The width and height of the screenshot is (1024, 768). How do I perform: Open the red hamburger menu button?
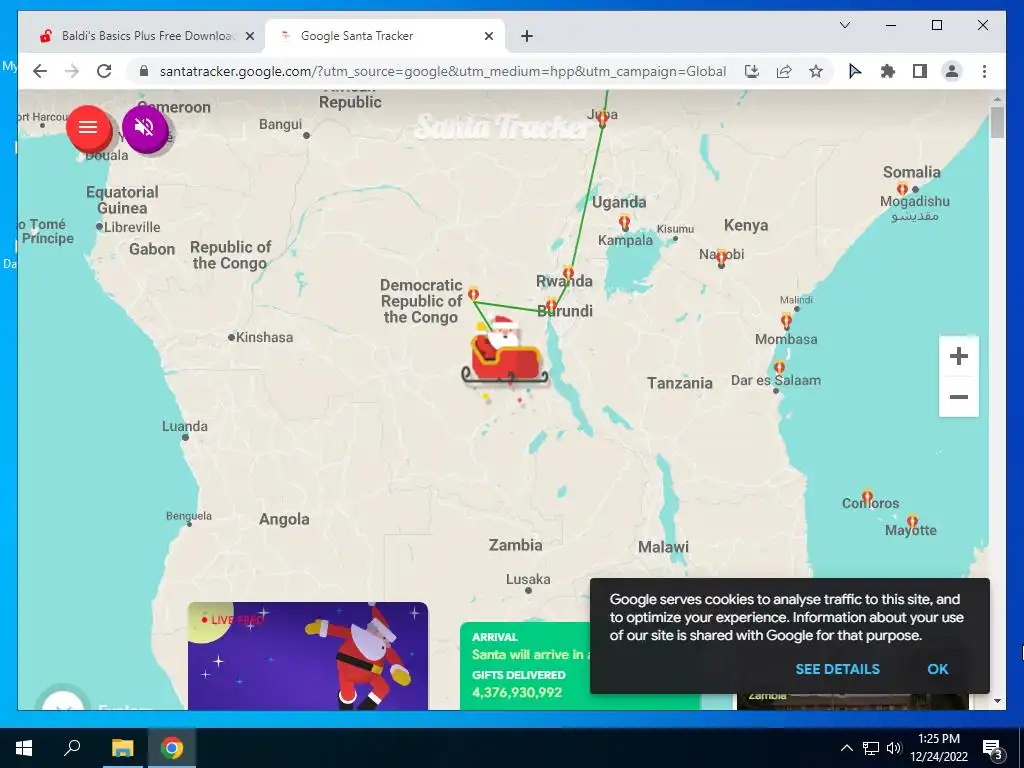(x=88, y=127)
